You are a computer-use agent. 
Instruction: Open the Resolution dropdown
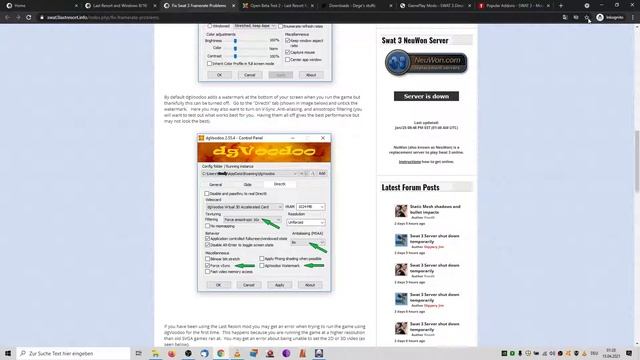(306, 222)
